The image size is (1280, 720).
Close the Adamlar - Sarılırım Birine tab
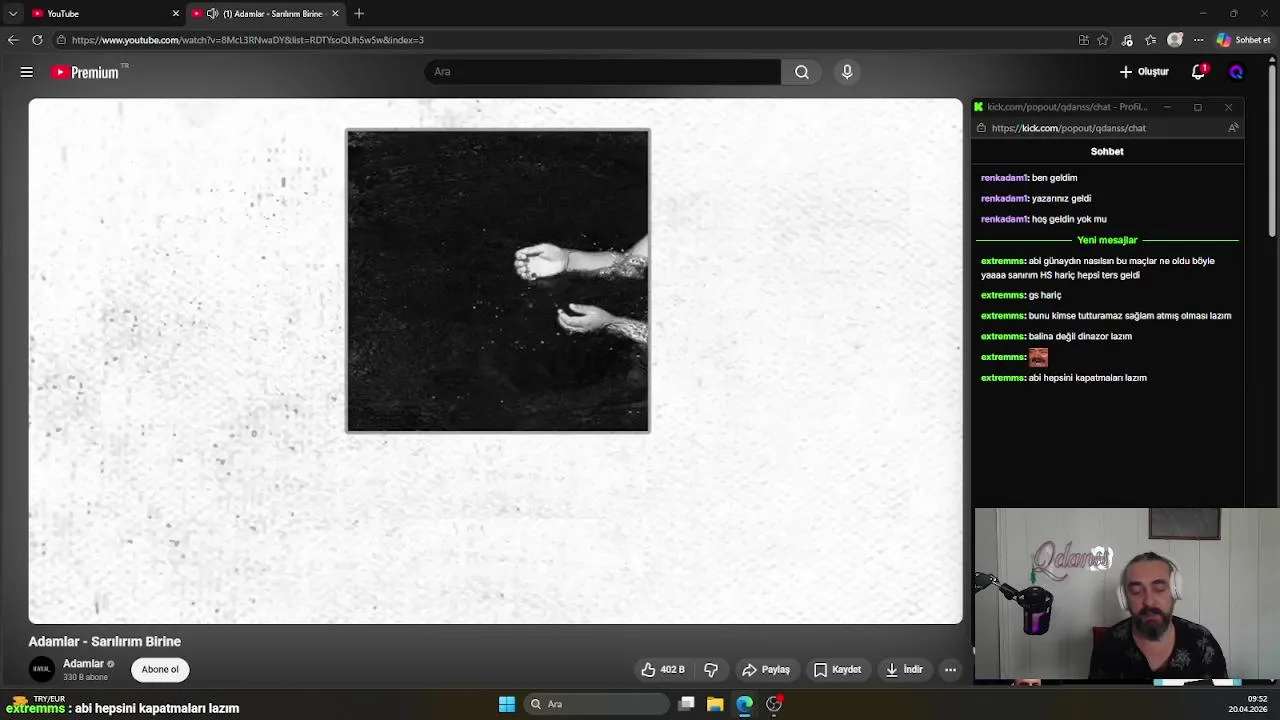pyautogui.click(x=335, y=14)
